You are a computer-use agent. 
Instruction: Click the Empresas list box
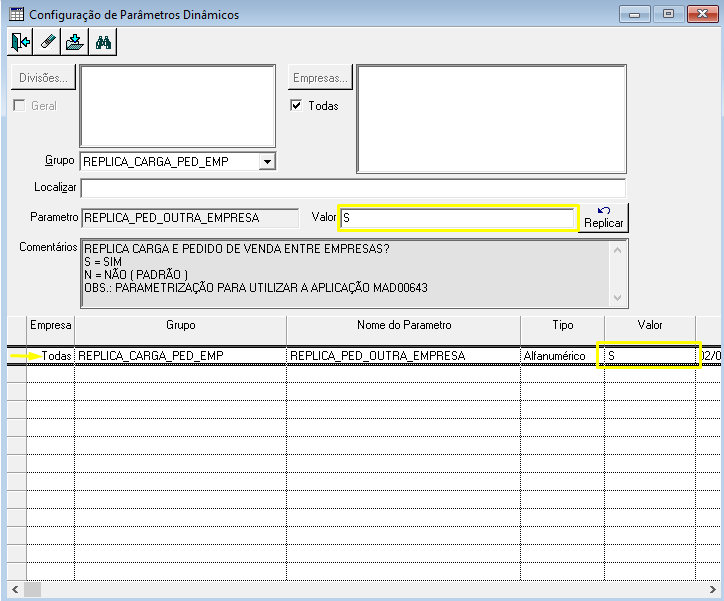coord(491,119)
